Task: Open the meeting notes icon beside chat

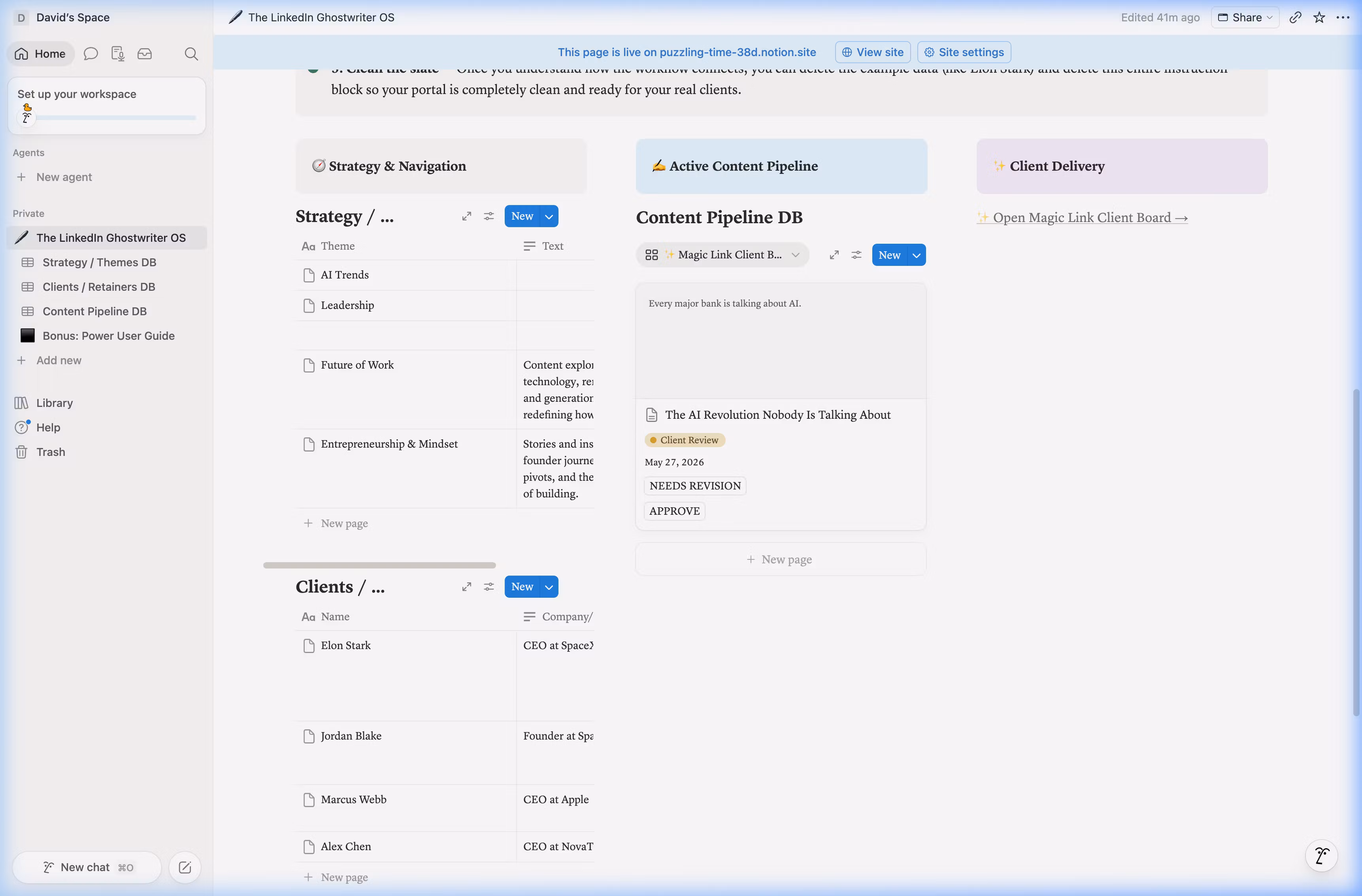Action: point(118,54)
